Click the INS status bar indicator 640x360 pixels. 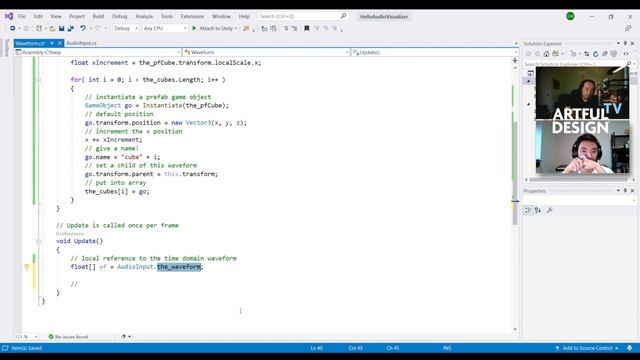point(447,348)
